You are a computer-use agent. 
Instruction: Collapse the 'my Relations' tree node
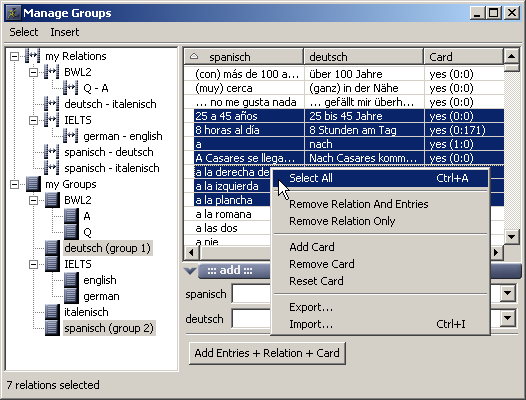(14, 56)
